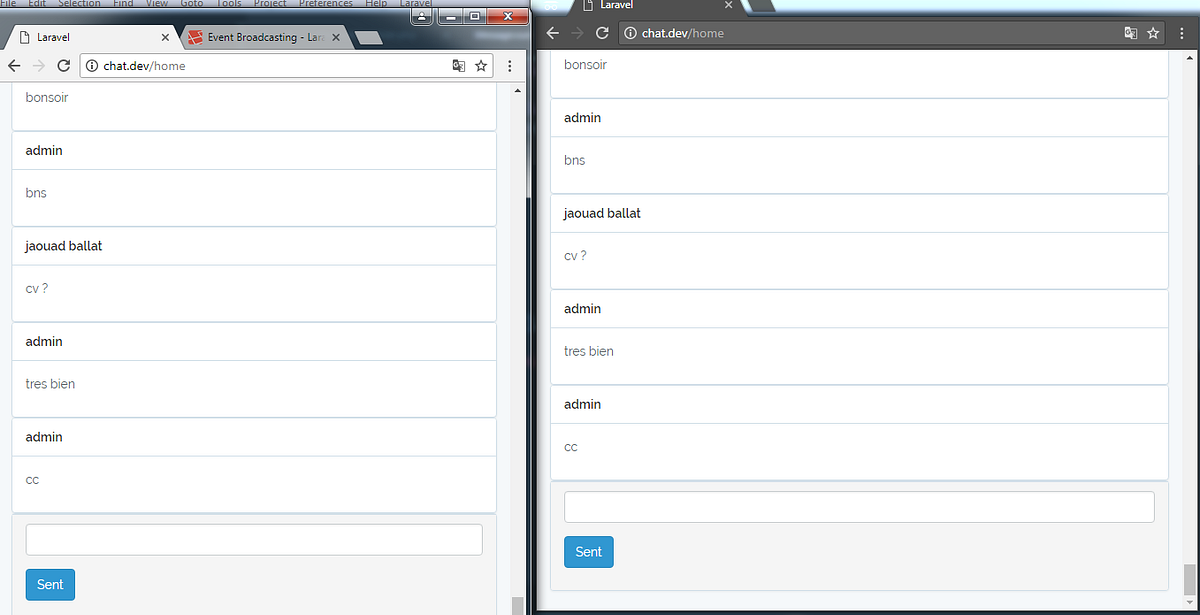Click user profile icon in left window titlebar

[x=421, y=16]
